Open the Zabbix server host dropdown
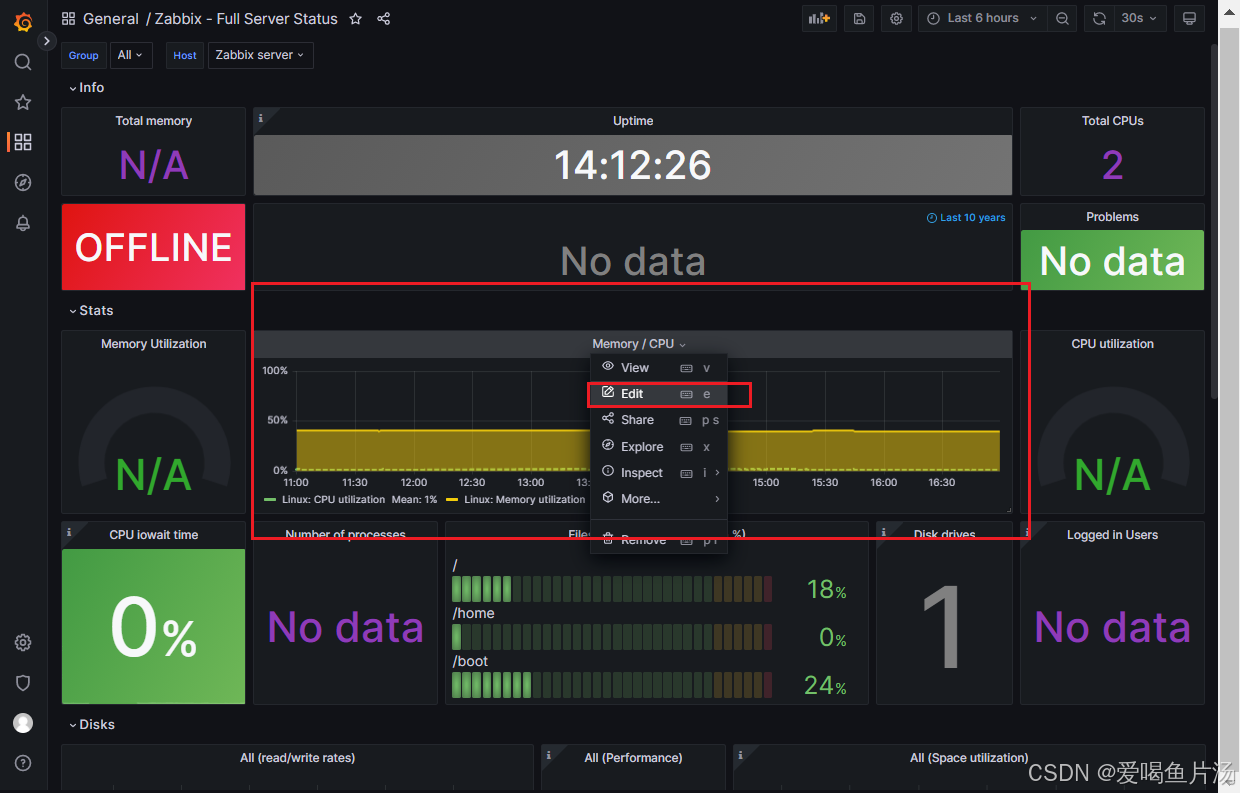The height and width of the screenshot is (793, 1240). tap(260, 55)
